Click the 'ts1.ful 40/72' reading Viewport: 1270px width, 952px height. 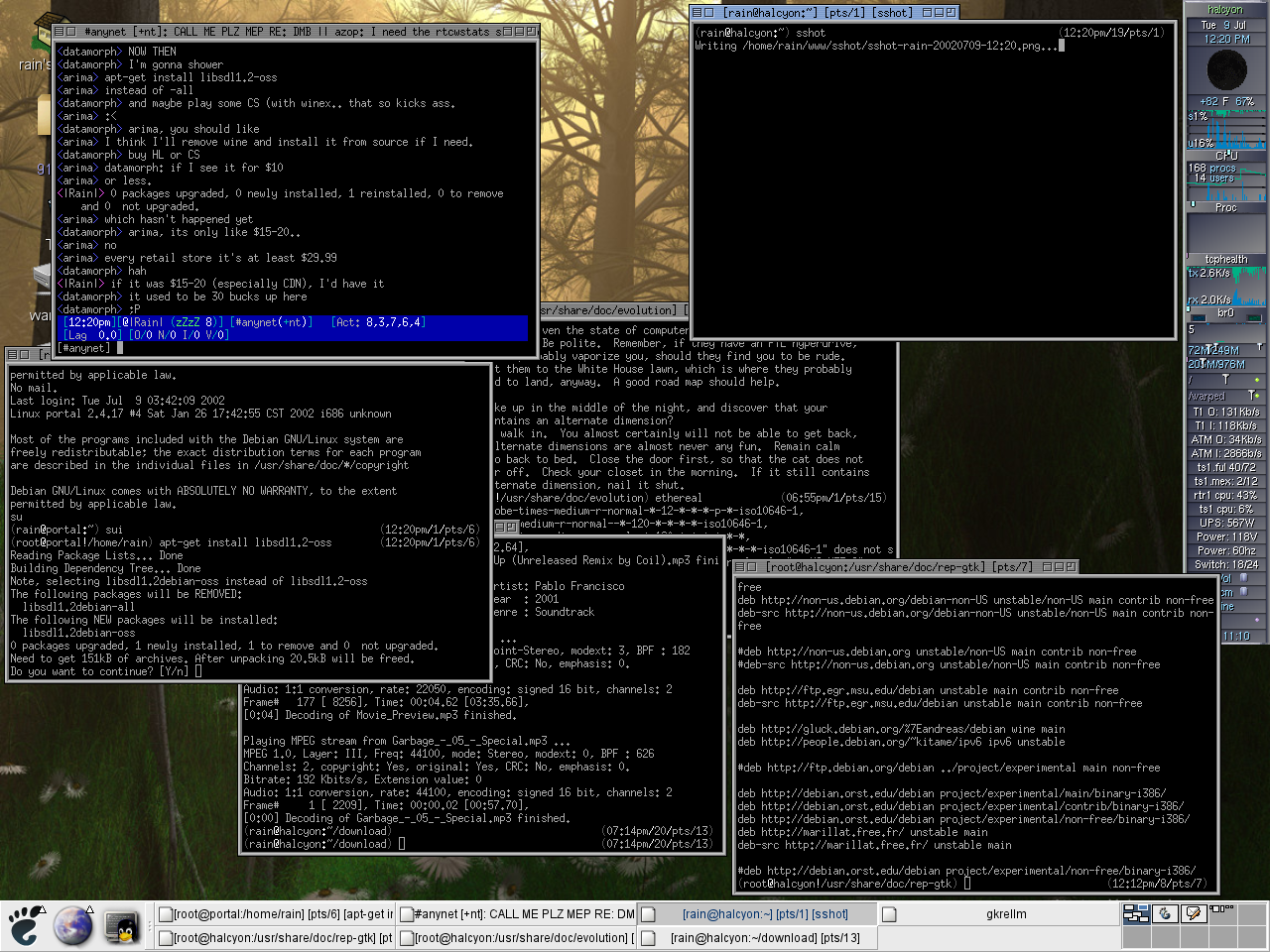tap(1226, 467)
